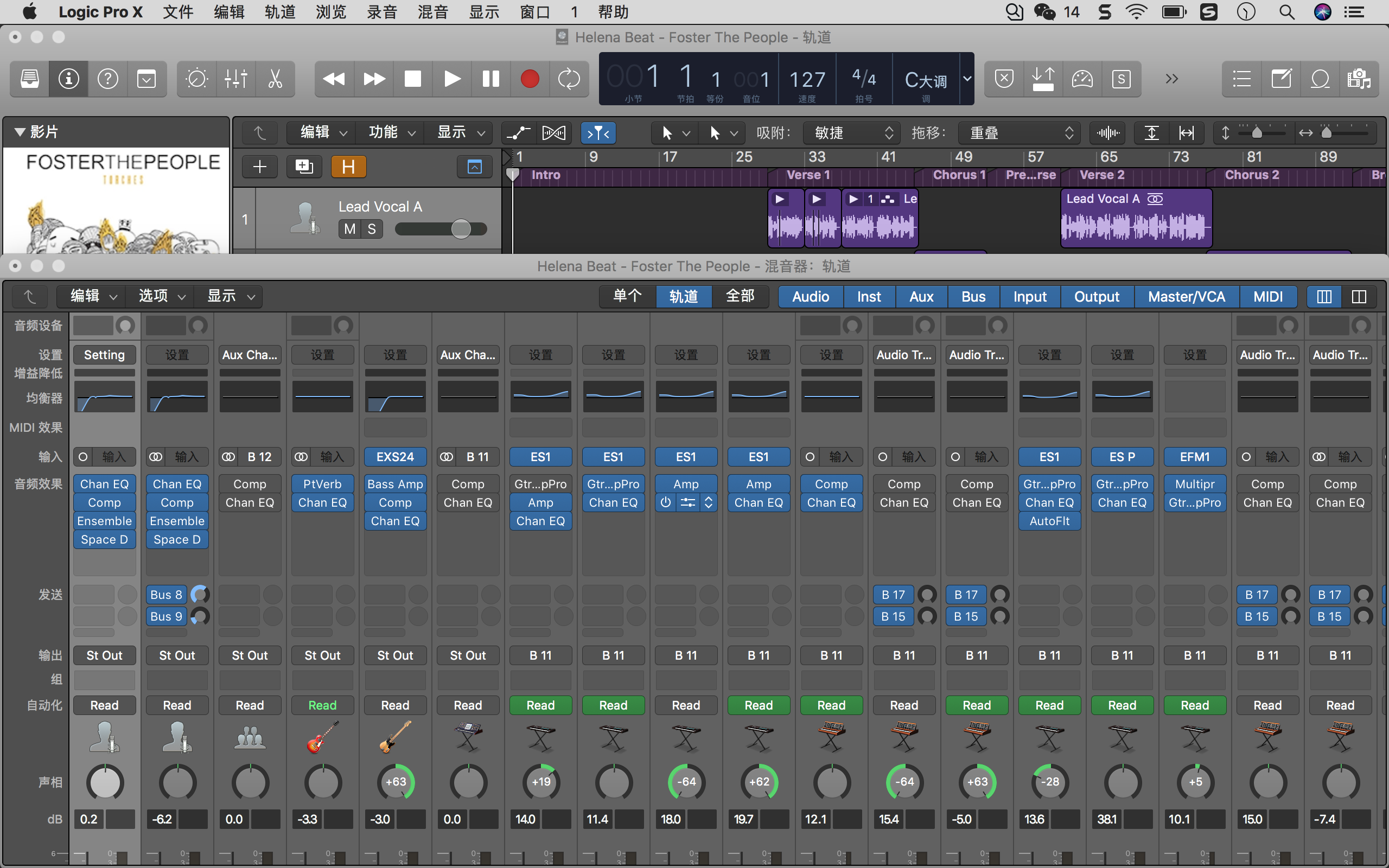Adjust the Lead Vocal A volume slider
The width and height of the screenshot is (1389, 868).
[460, 229]
